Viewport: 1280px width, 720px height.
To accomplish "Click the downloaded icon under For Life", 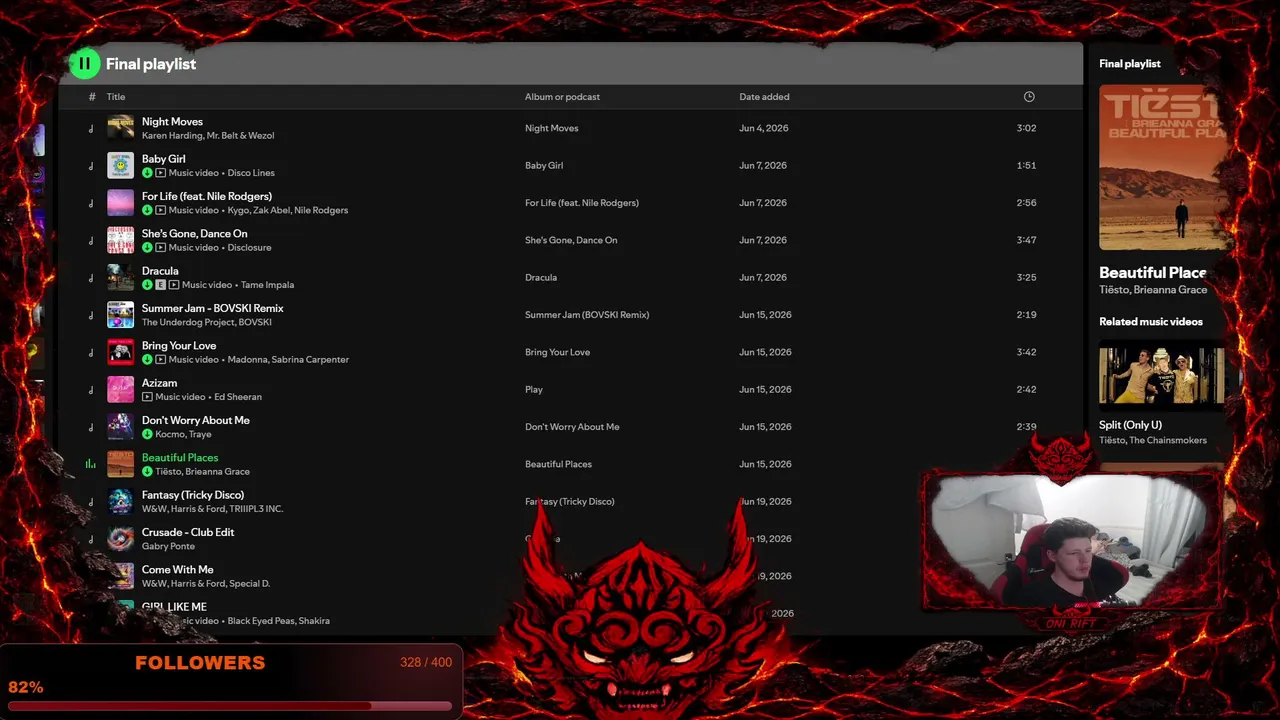I will (147, 210).
